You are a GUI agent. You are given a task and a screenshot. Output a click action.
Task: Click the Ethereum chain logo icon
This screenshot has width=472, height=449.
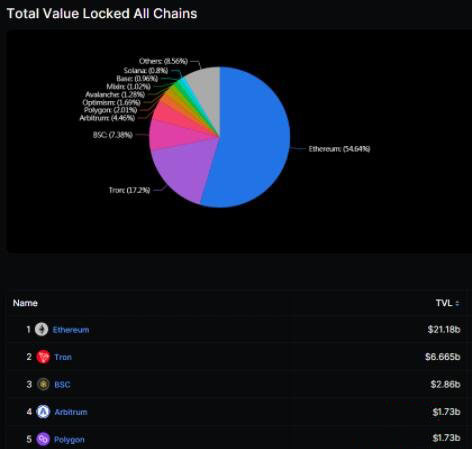pyautogui.click(x=42, y=329)
